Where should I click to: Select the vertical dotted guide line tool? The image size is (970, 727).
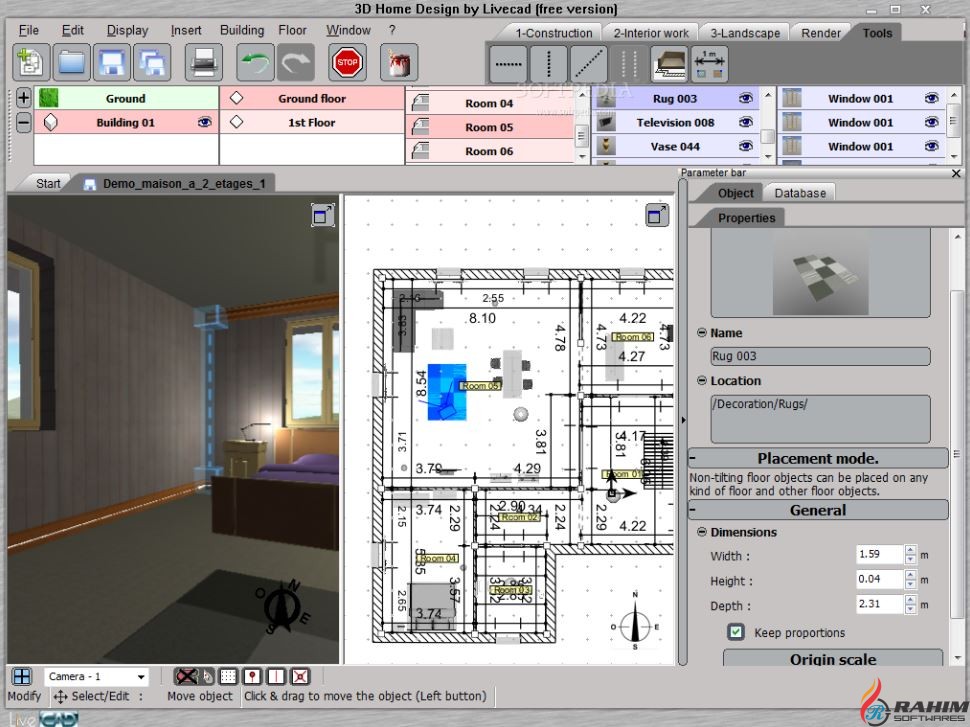click(x=549, y=64)
